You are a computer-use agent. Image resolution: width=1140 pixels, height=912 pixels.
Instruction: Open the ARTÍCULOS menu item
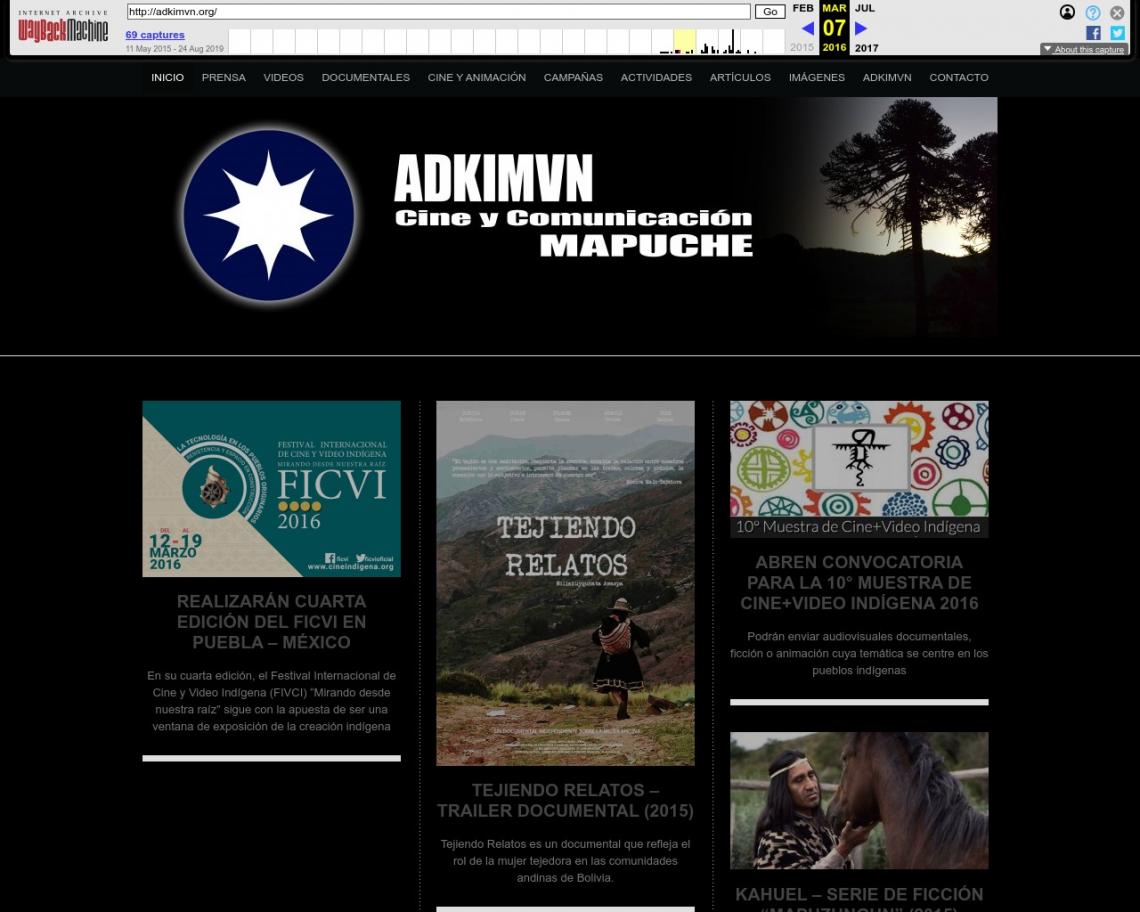(740, 77)
